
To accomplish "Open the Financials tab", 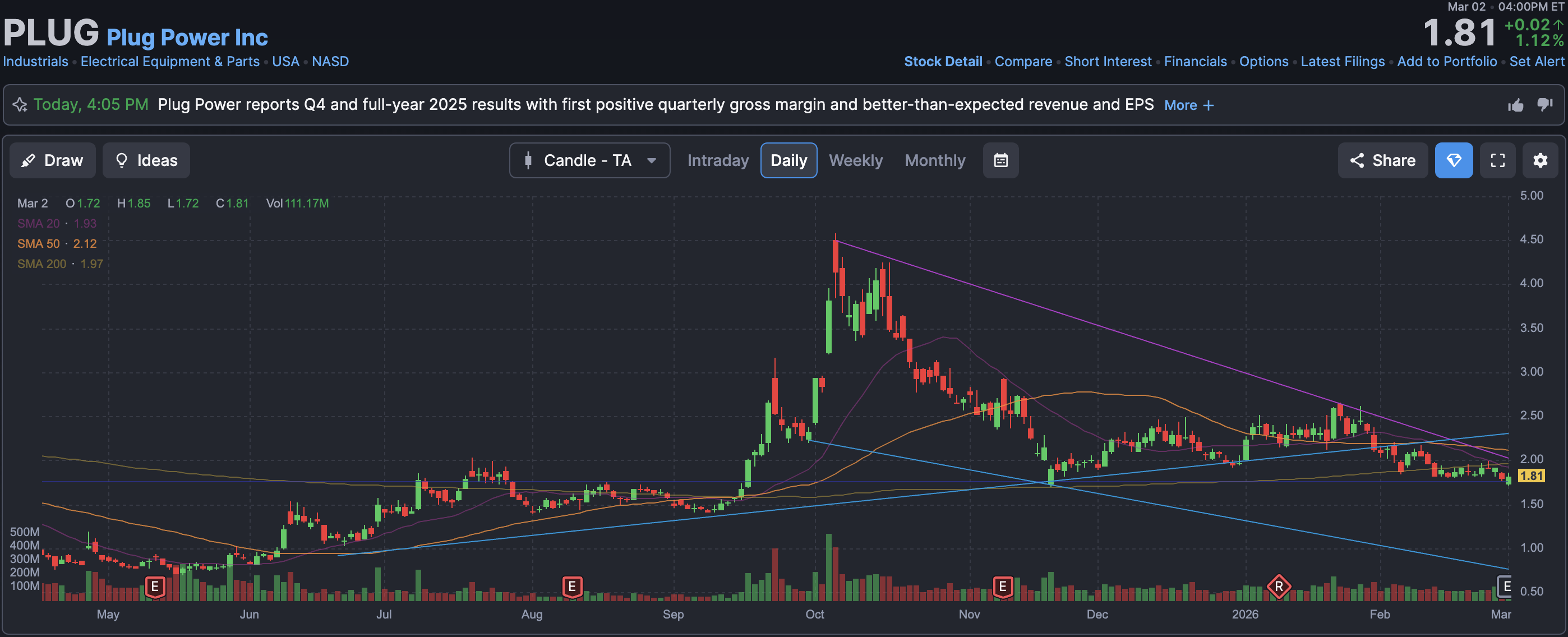I will pyautogui.click(x=1195, y=62).
